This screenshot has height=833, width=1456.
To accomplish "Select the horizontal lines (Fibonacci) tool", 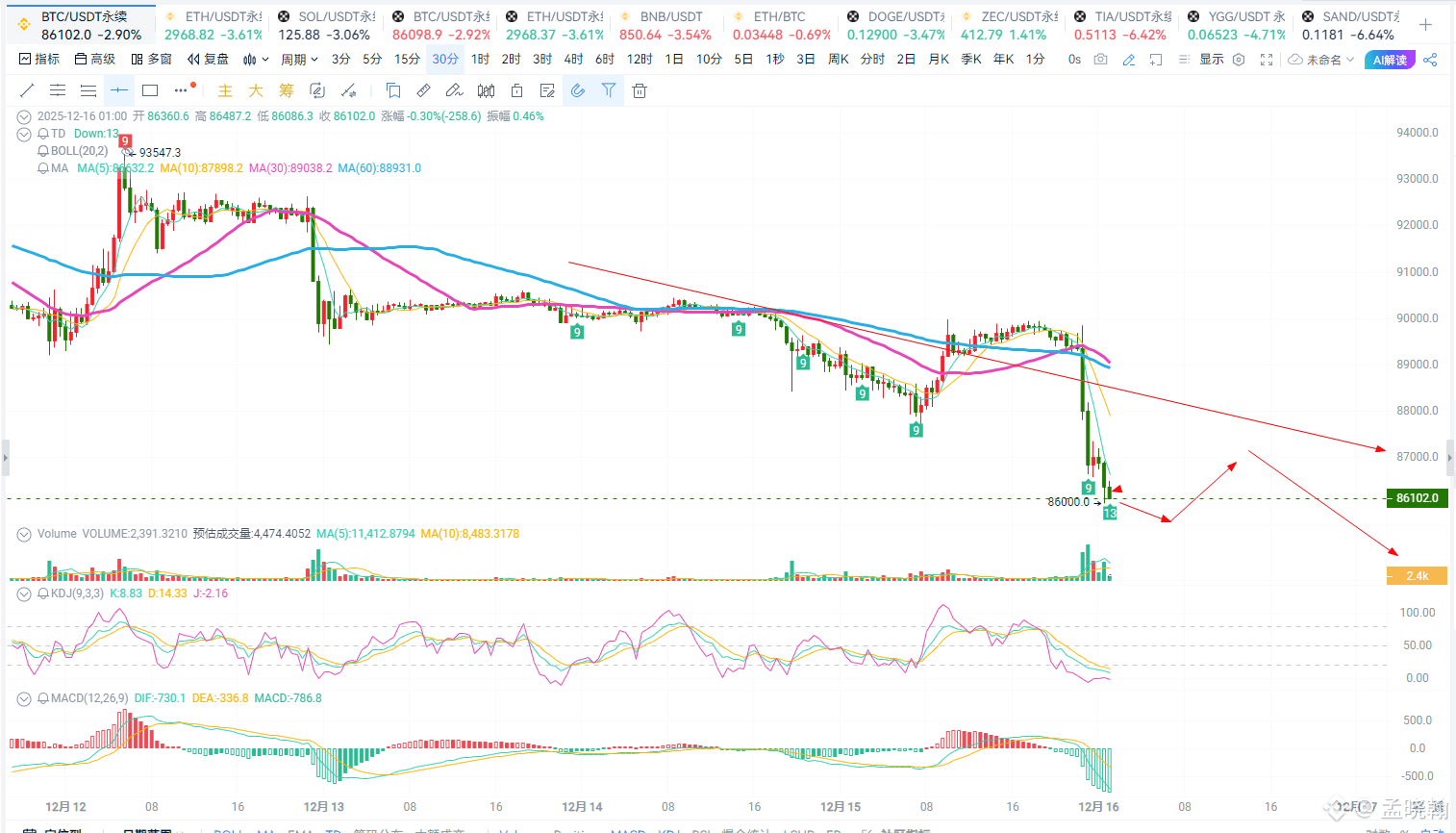I will pos(88,90).
